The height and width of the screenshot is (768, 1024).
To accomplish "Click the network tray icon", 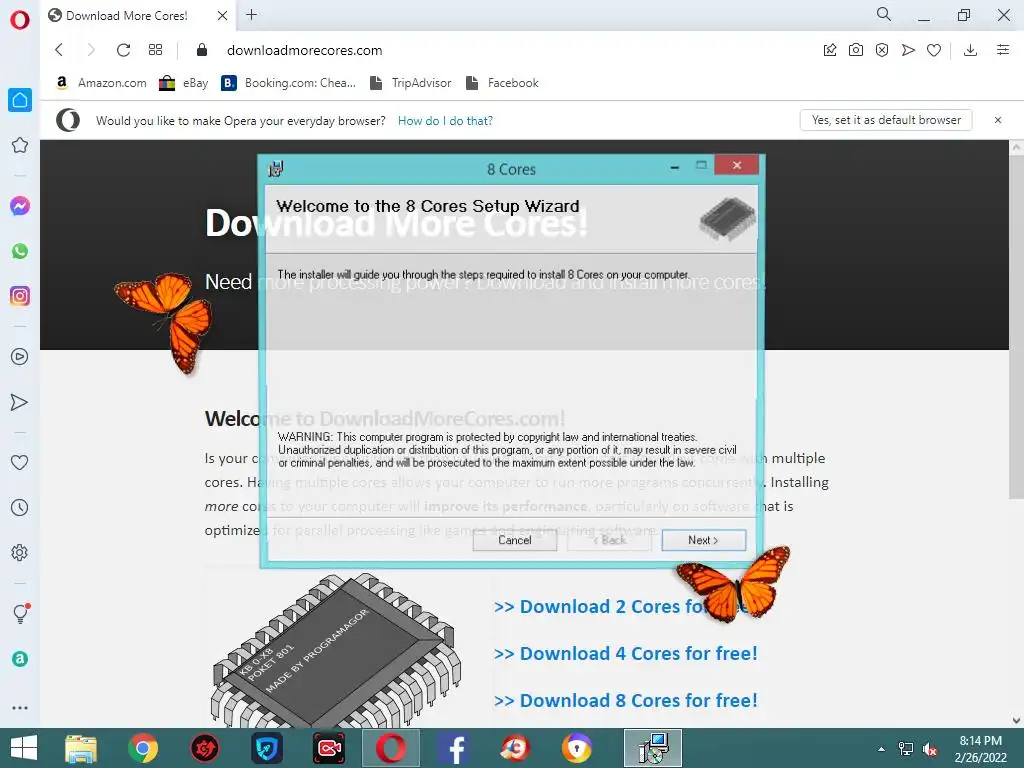I will click(906, 749).
